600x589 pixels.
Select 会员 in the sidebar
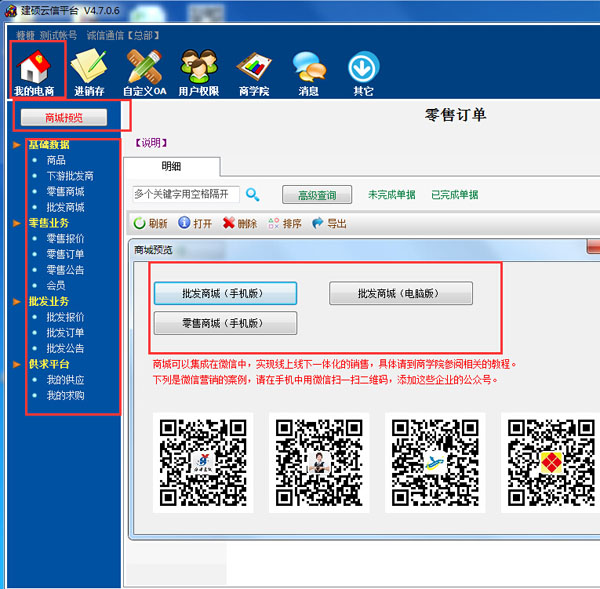point(56,286)
